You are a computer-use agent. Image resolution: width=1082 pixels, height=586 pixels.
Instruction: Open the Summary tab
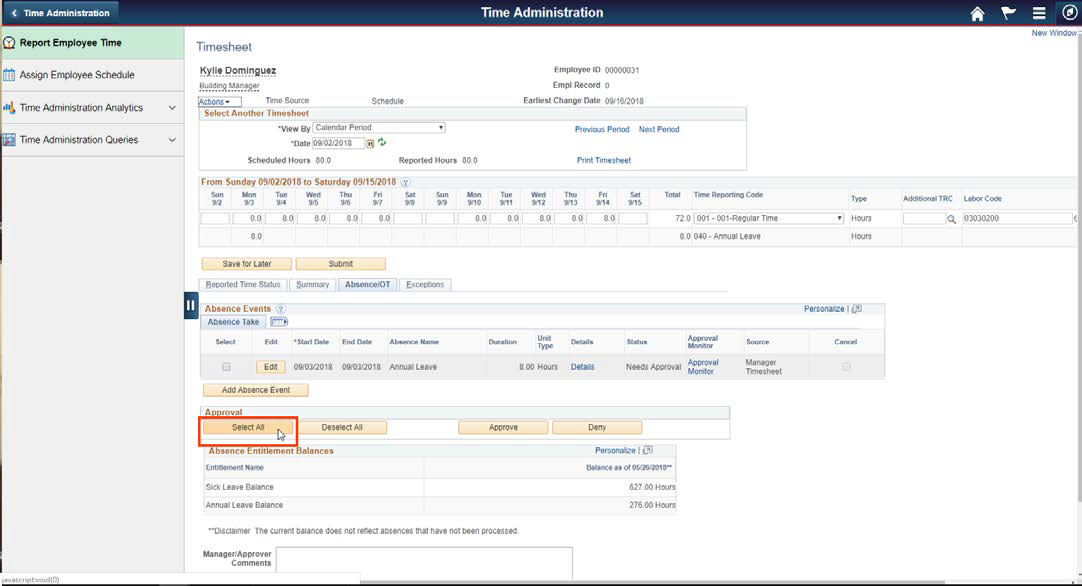311,284
